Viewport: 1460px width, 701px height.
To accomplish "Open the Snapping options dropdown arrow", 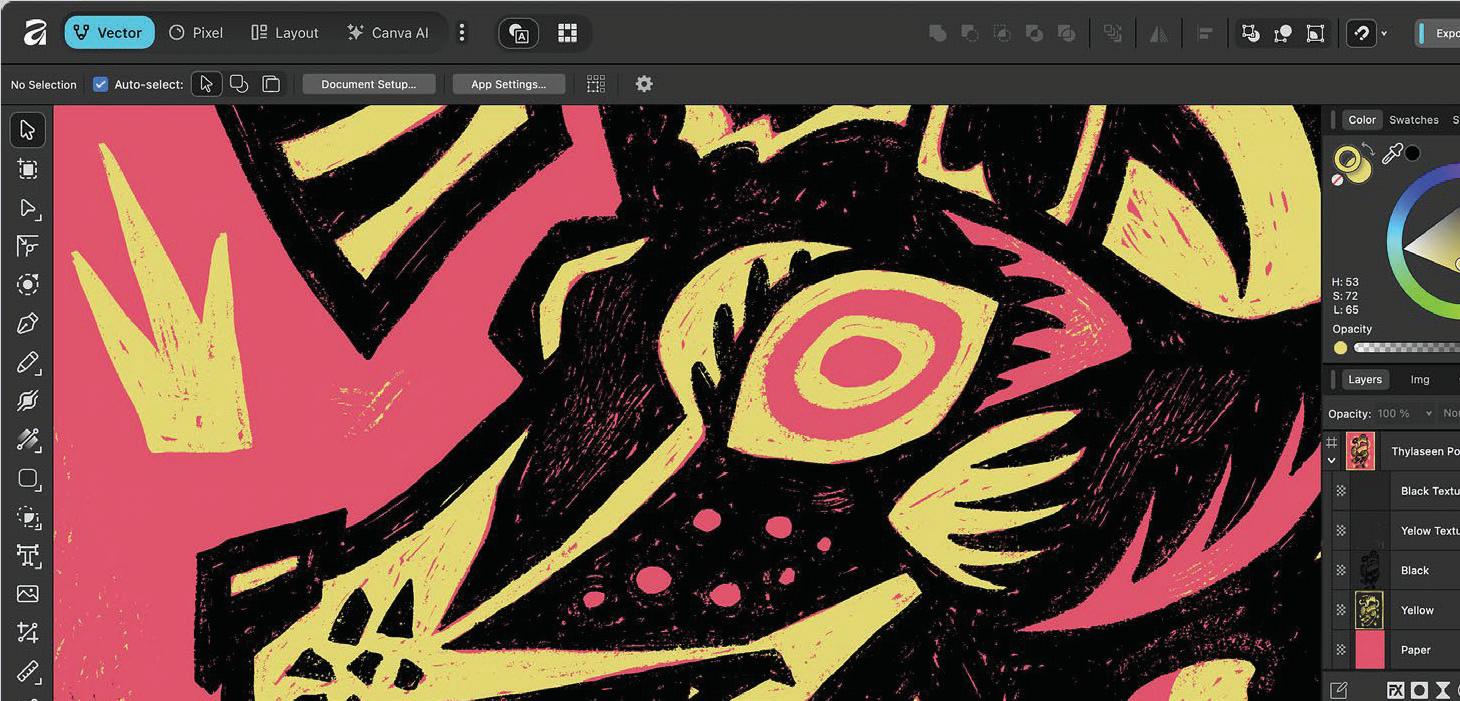I will [x=1384, y=34].
